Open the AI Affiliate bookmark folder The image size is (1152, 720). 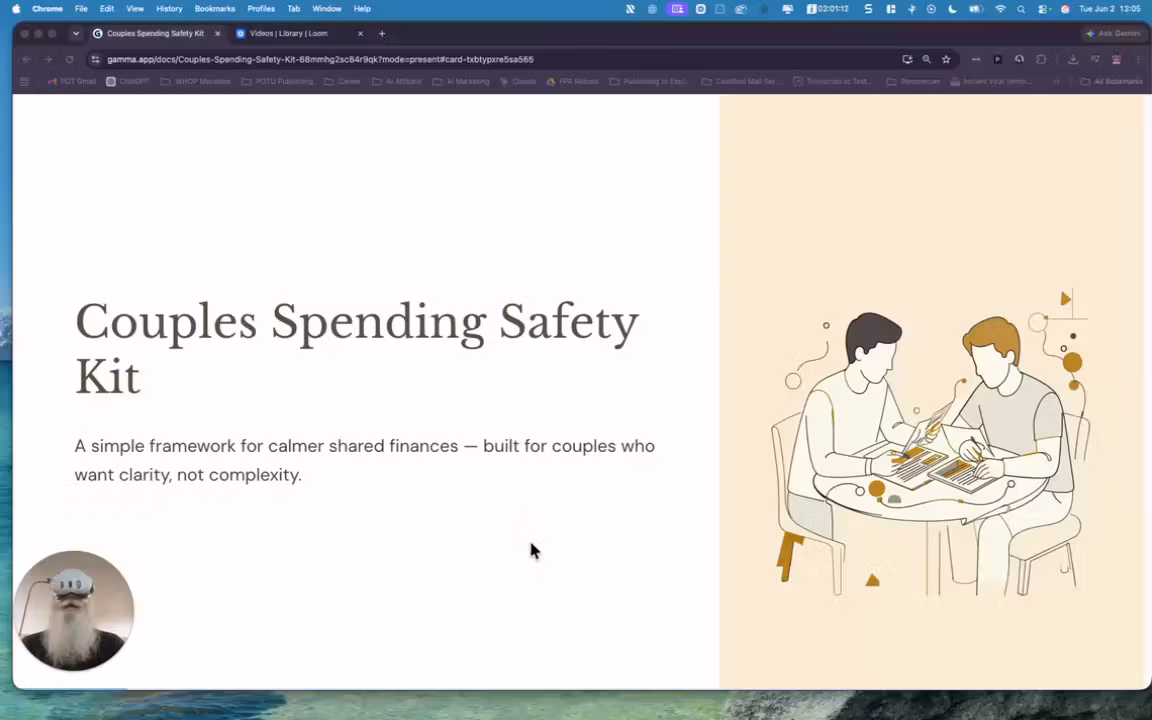(397, 82)
